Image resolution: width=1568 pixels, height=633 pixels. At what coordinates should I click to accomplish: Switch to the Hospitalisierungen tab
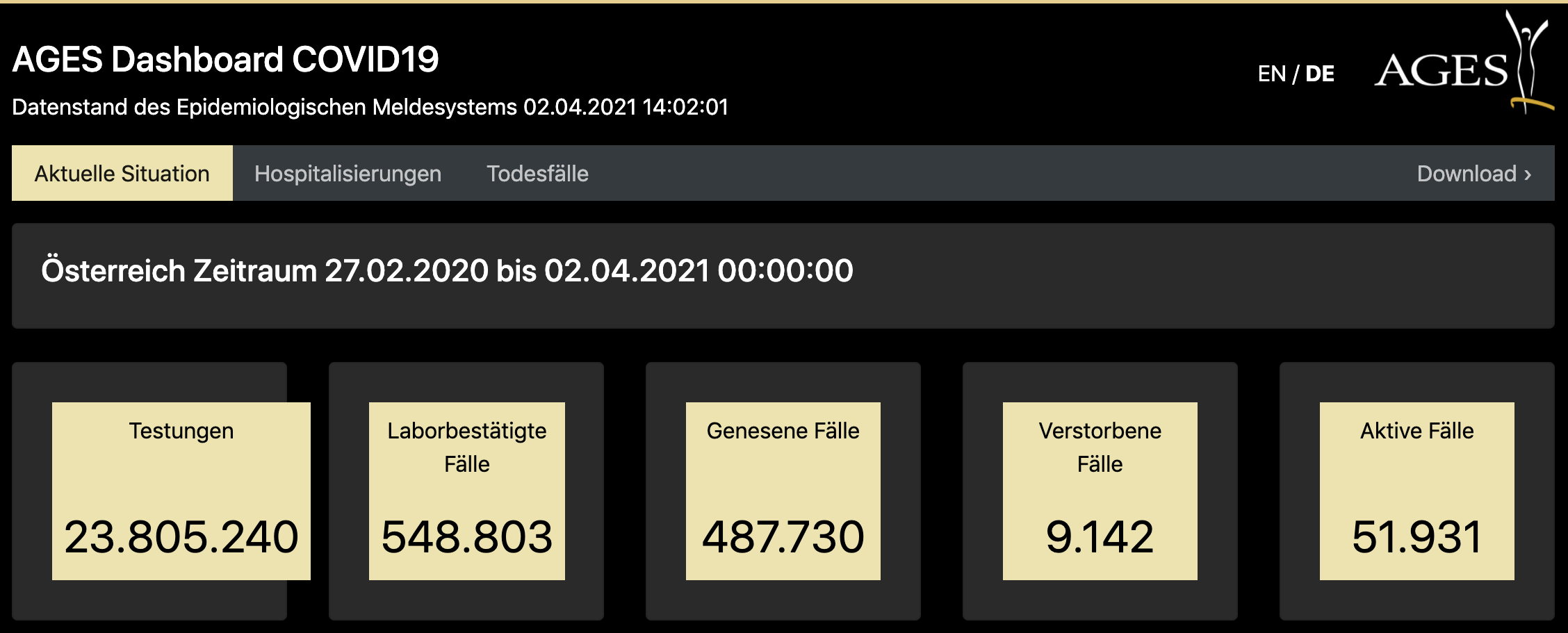coord(348,173)
